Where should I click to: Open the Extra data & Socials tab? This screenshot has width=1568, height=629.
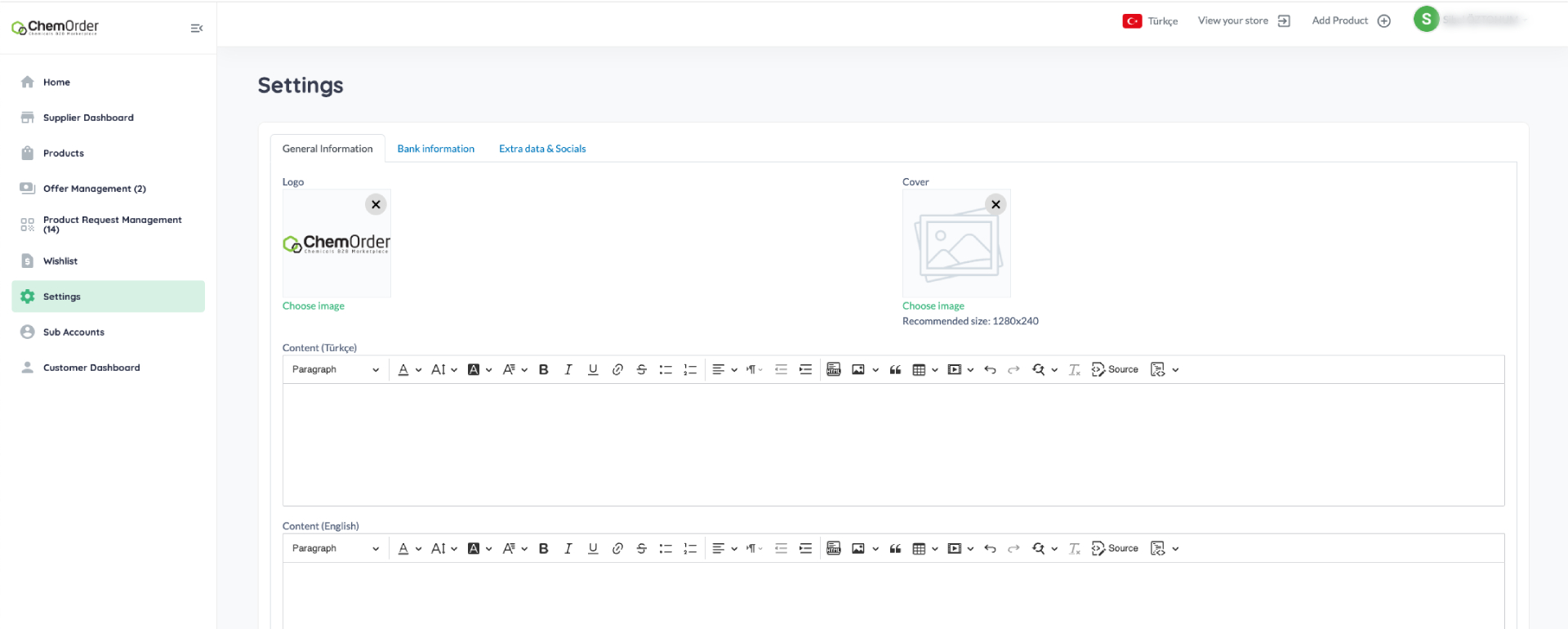coord(542,149)
